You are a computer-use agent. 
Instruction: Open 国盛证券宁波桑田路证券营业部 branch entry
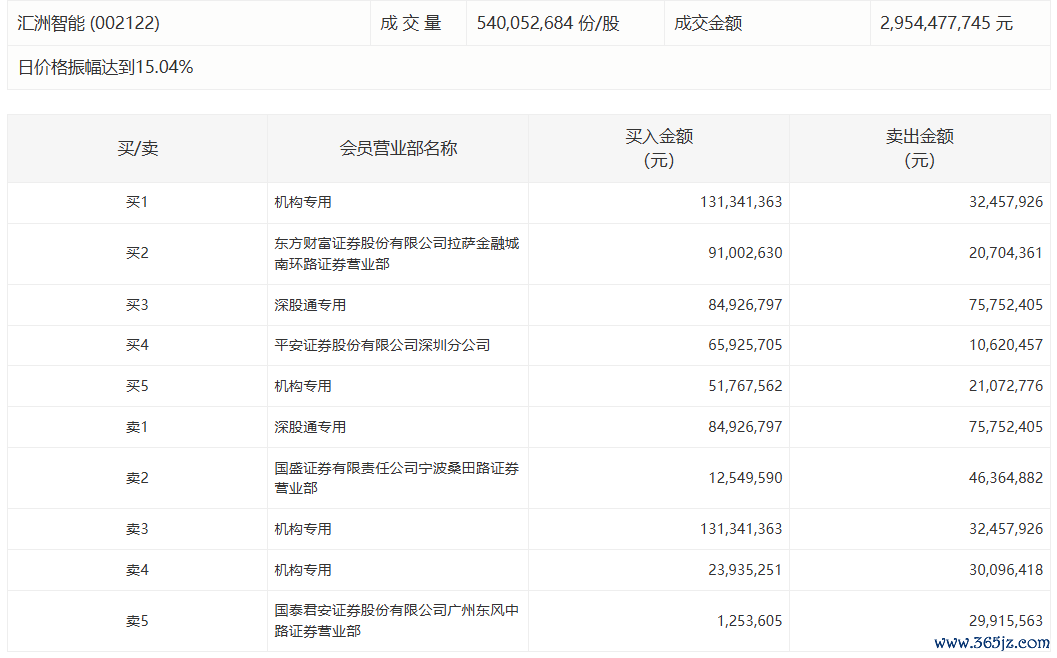pos(396,478)
